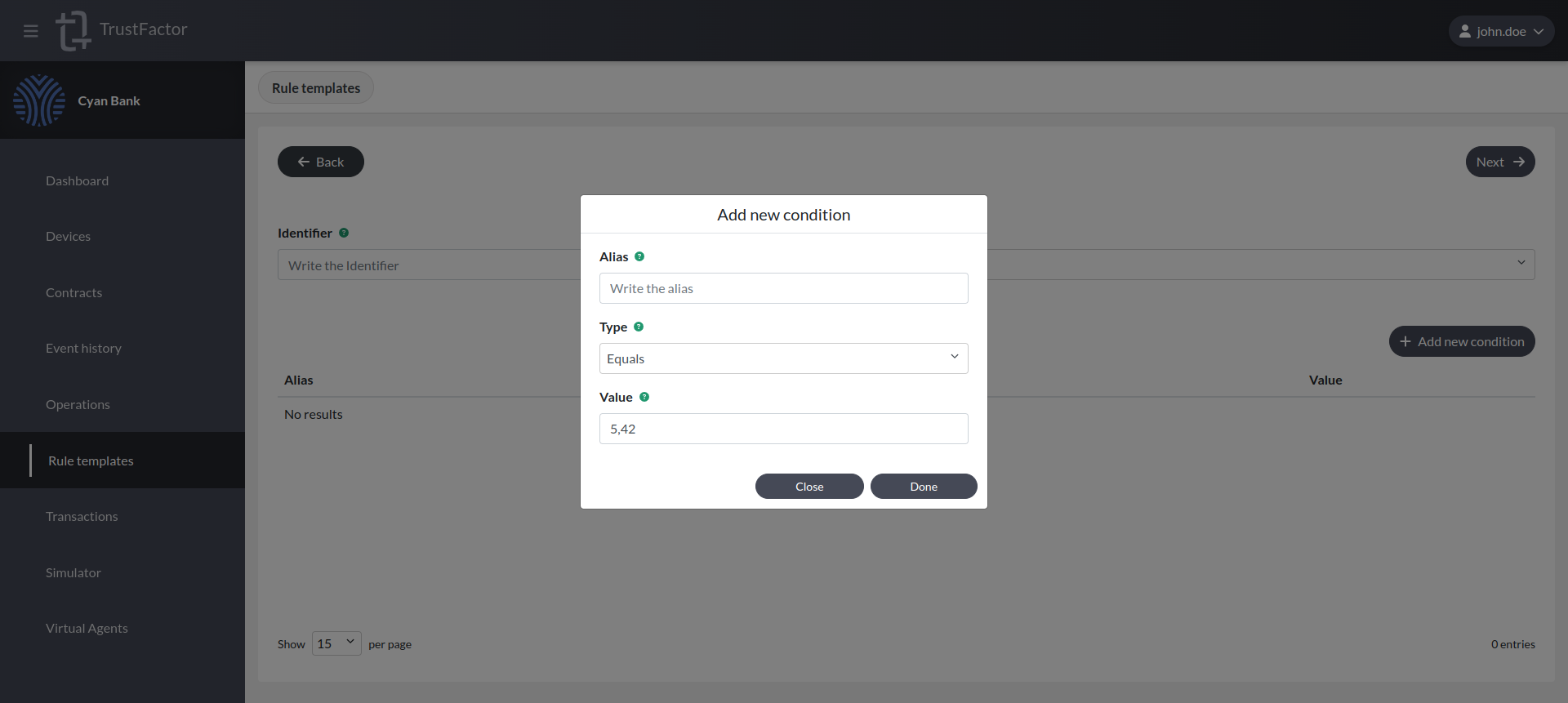Viewport: 1568px width, 703px height.
Task: Open Contracts in sidebar
Action: pyautogui.click(x=73, y=292)
